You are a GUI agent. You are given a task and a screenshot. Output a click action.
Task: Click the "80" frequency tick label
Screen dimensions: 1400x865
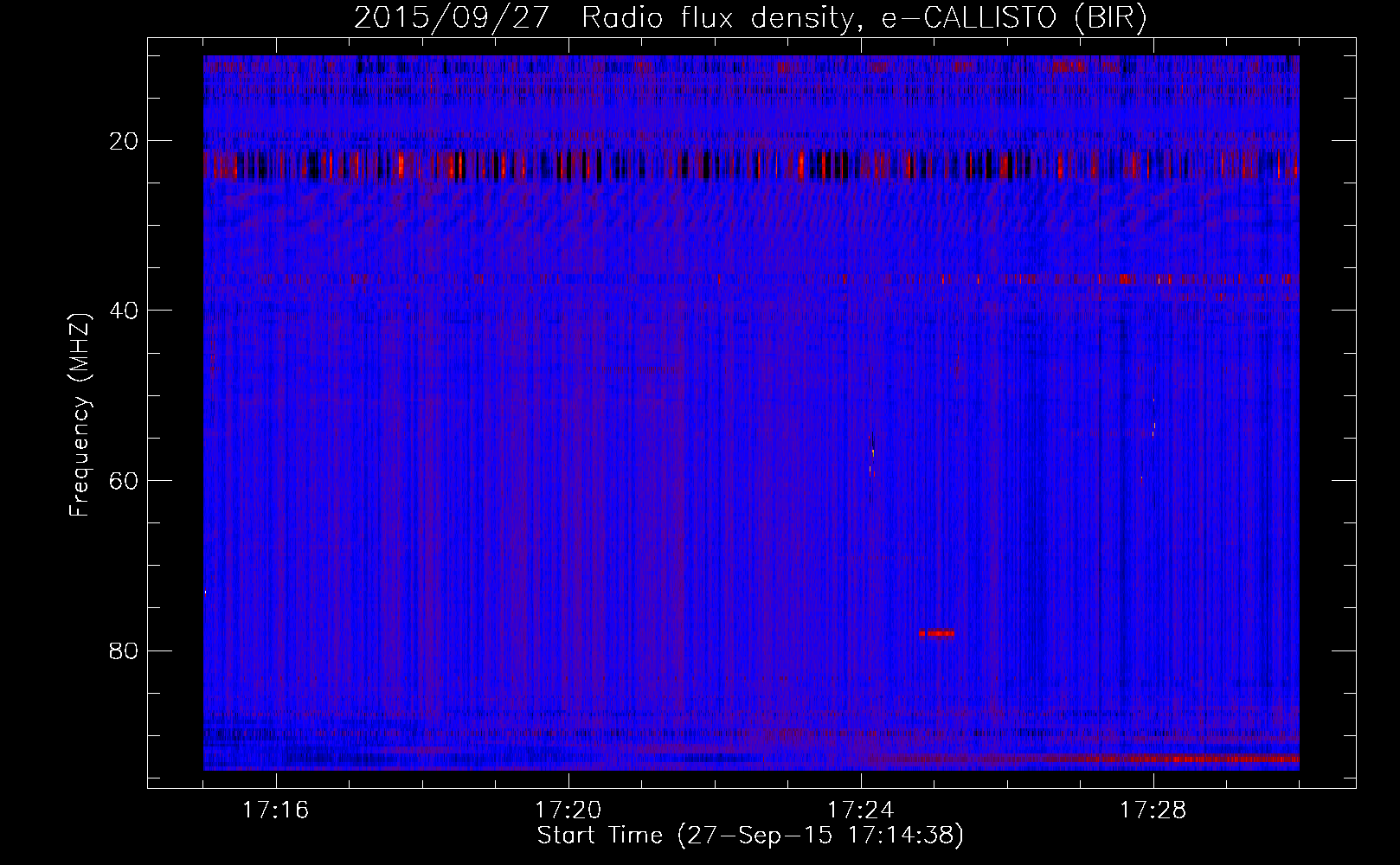coord(125,650)
